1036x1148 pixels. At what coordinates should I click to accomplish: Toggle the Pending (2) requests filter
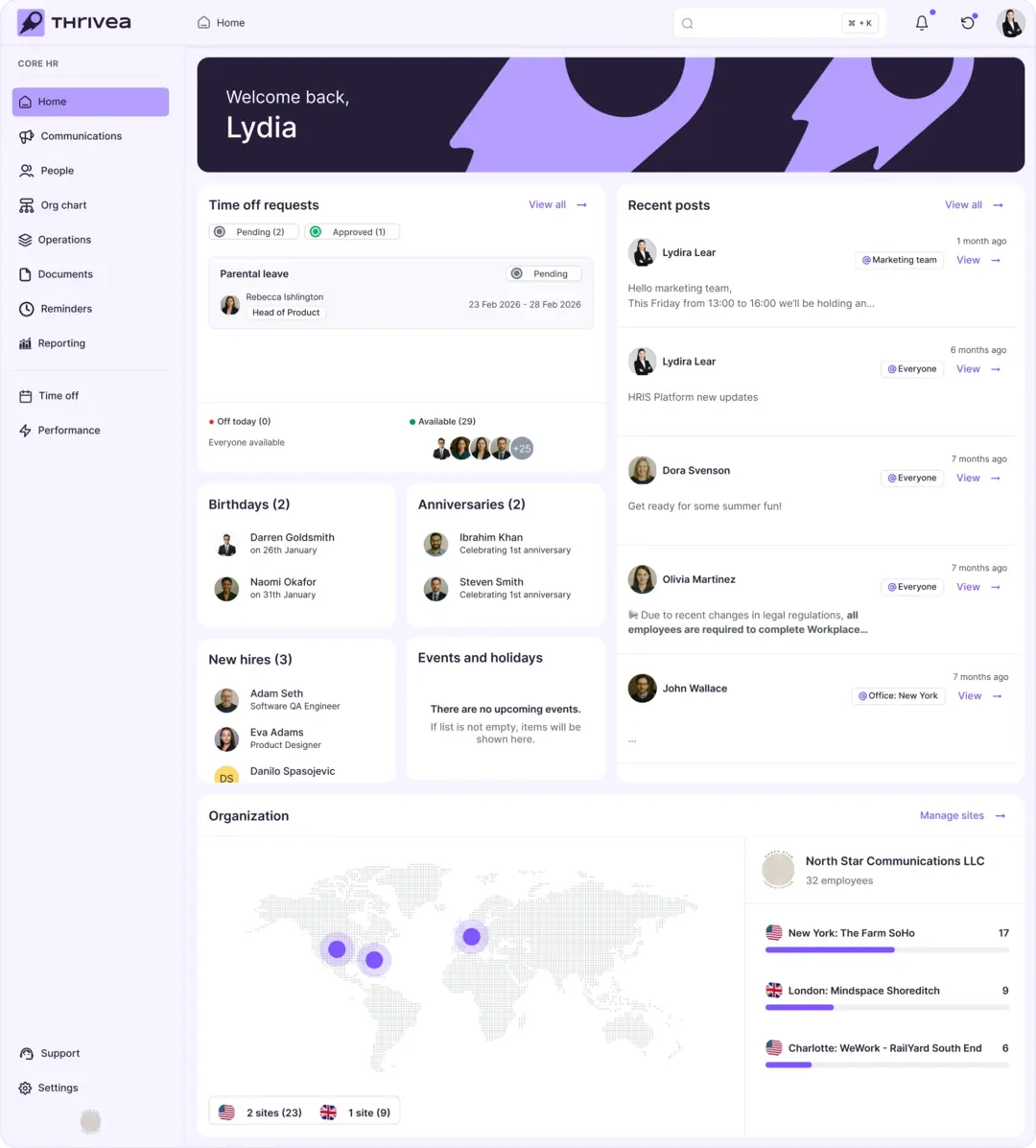tap(253, 231)
